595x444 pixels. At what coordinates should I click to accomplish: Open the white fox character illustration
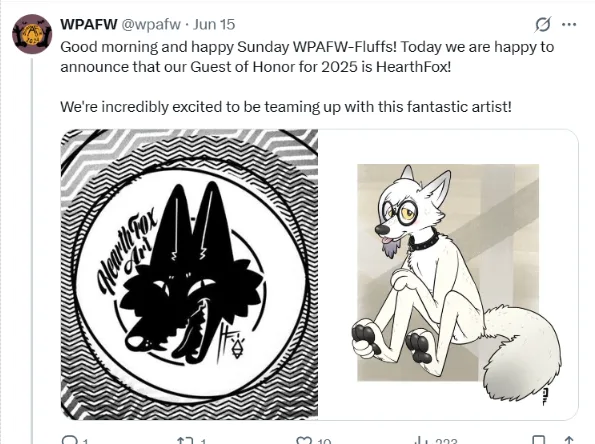448,274
